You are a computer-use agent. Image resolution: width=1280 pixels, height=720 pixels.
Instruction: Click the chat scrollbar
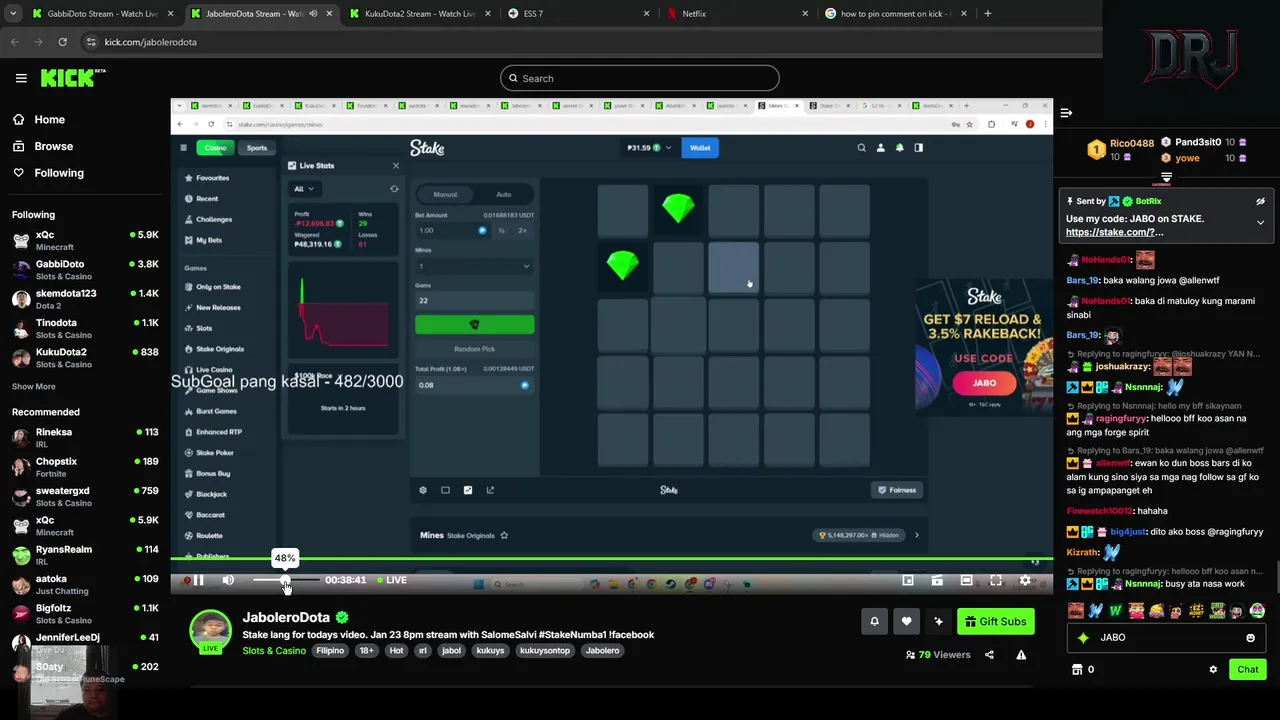1277,578
